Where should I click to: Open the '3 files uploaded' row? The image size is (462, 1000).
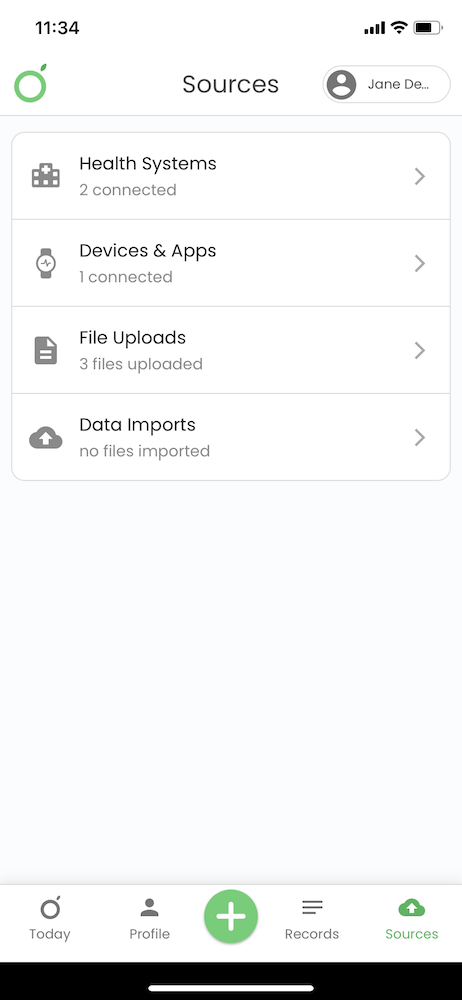coord(231,350)
